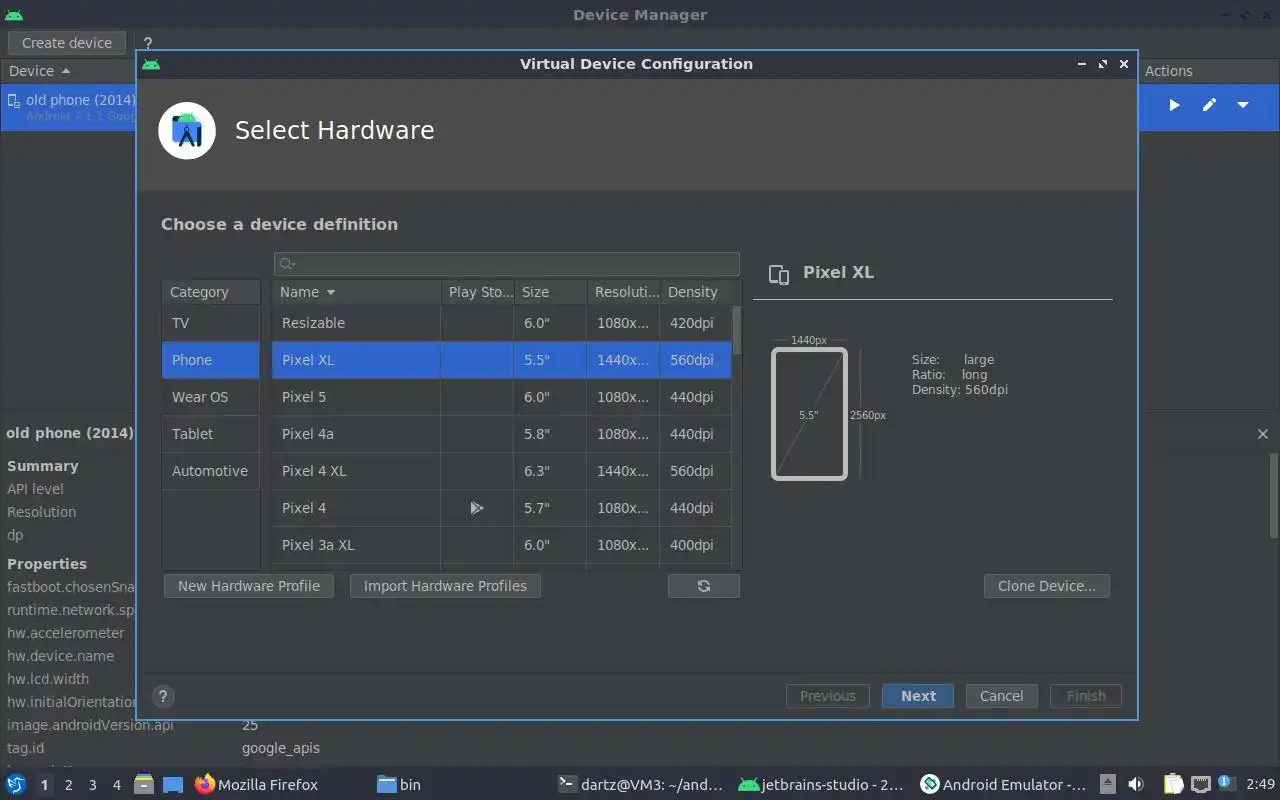Edit old phone (2014) with pencil icon
The image size is (1280, 800).
(1209, 105)
